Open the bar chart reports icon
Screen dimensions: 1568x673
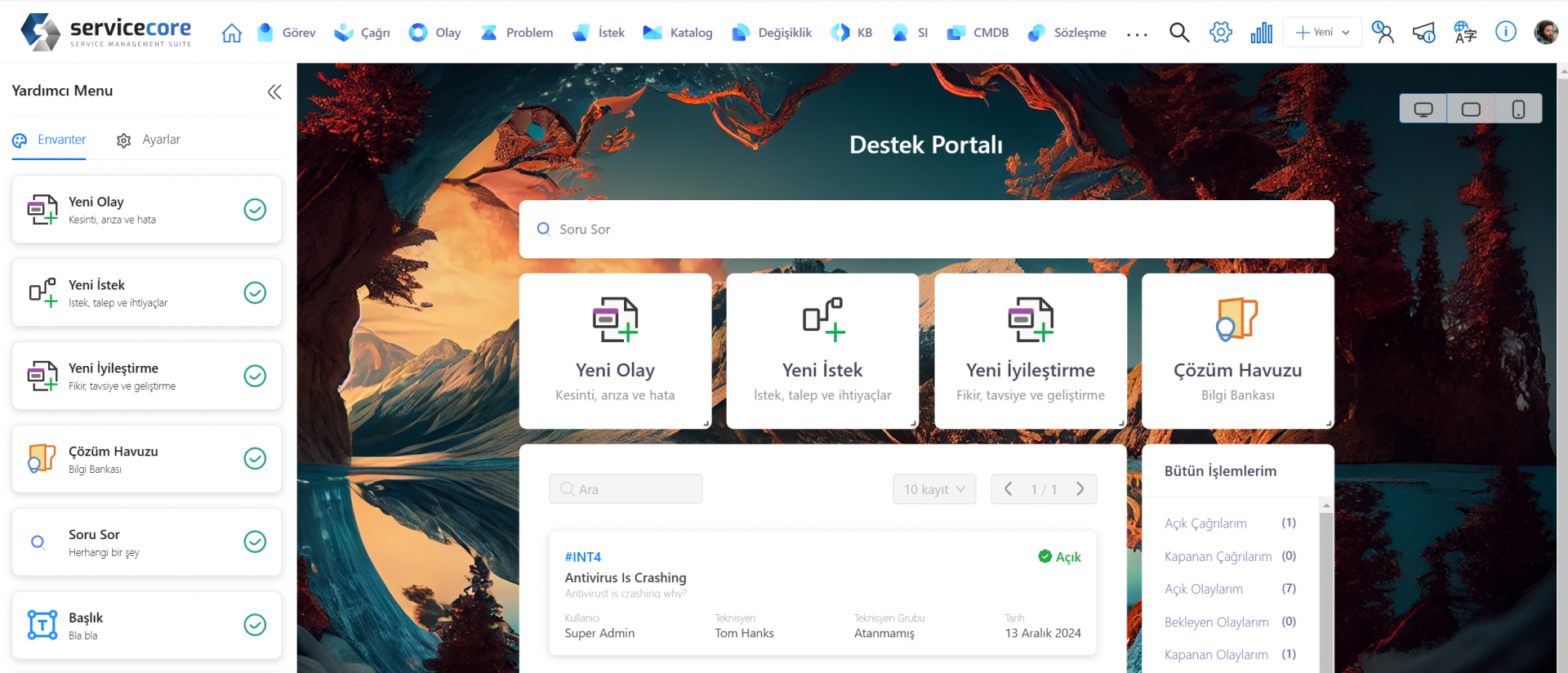click(1261, 33)
